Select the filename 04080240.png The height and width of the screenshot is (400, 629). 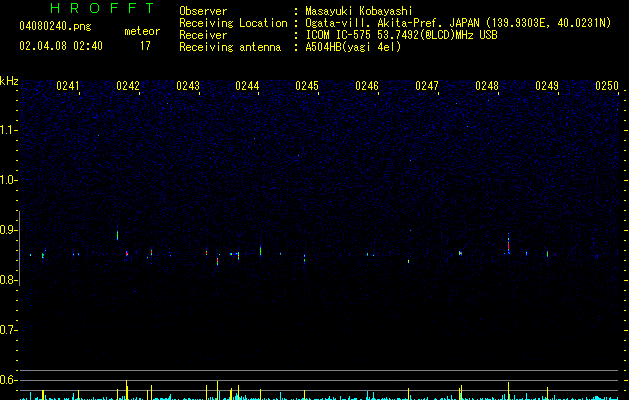point(55,27)
